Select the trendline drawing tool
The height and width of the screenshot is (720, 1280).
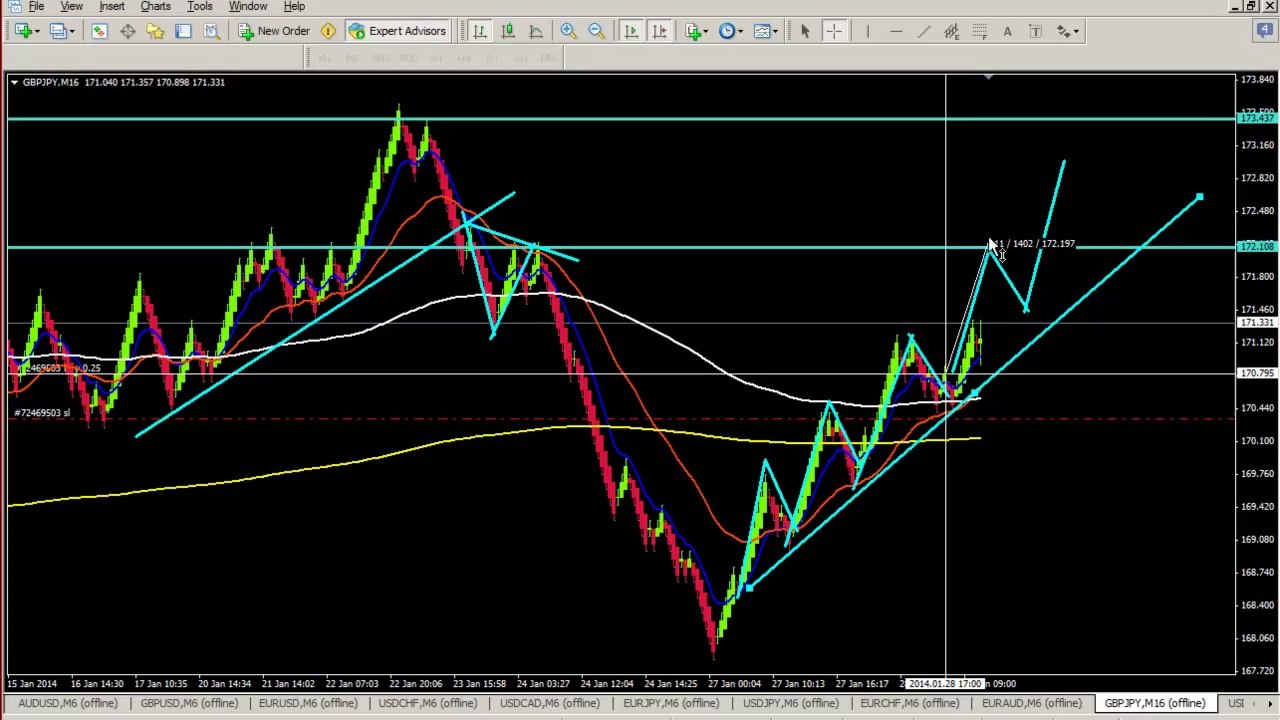[923, 31]
